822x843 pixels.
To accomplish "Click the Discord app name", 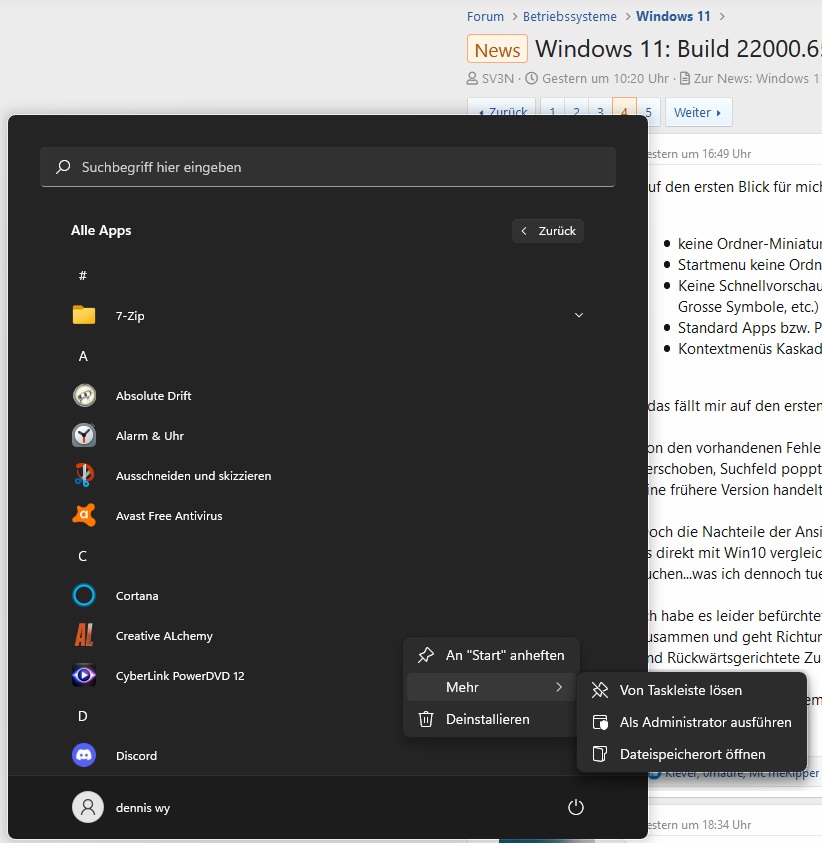I will (x=136, y=755).
